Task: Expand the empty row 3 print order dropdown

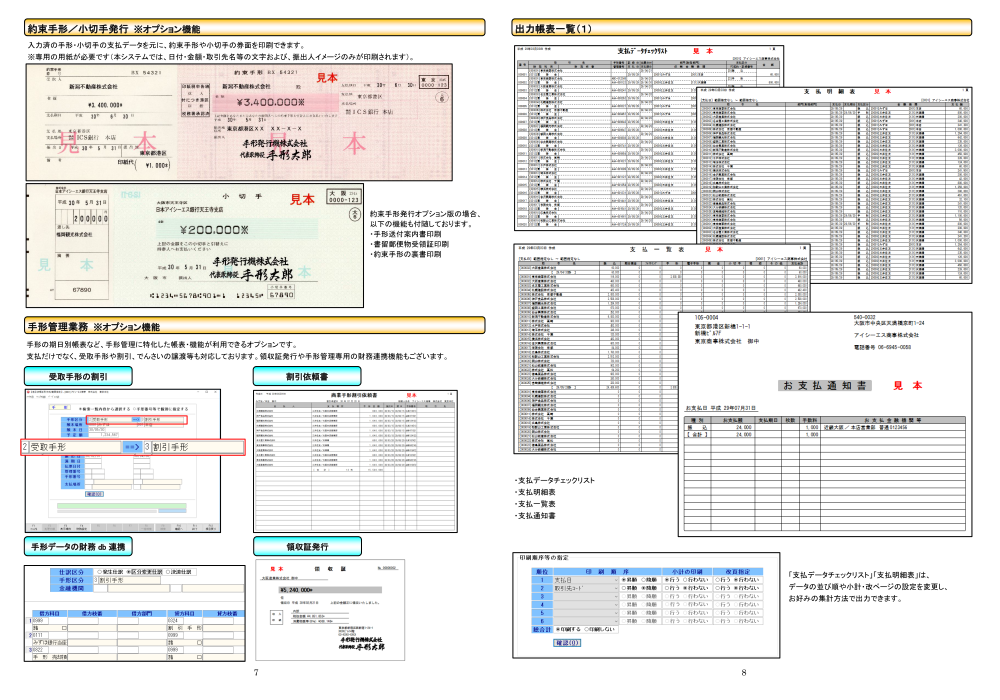Action: pos(586,596)
